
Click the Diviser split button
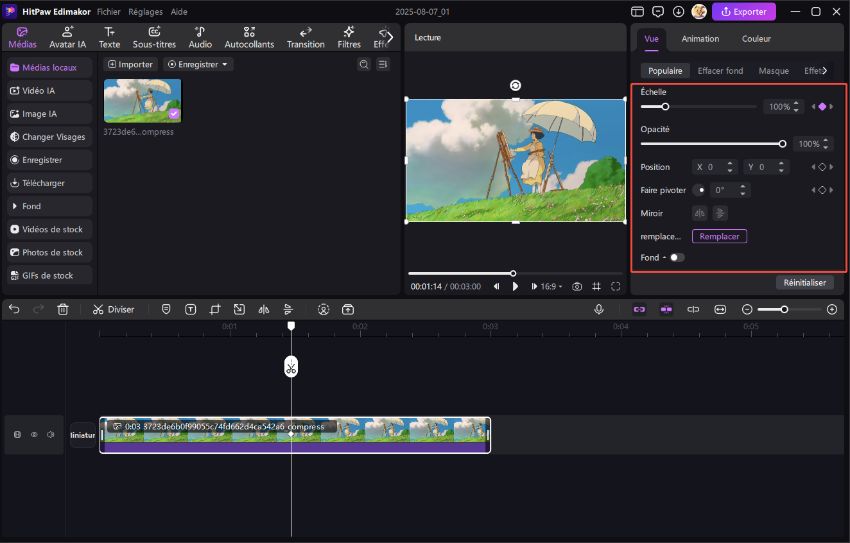pos(113,309)
